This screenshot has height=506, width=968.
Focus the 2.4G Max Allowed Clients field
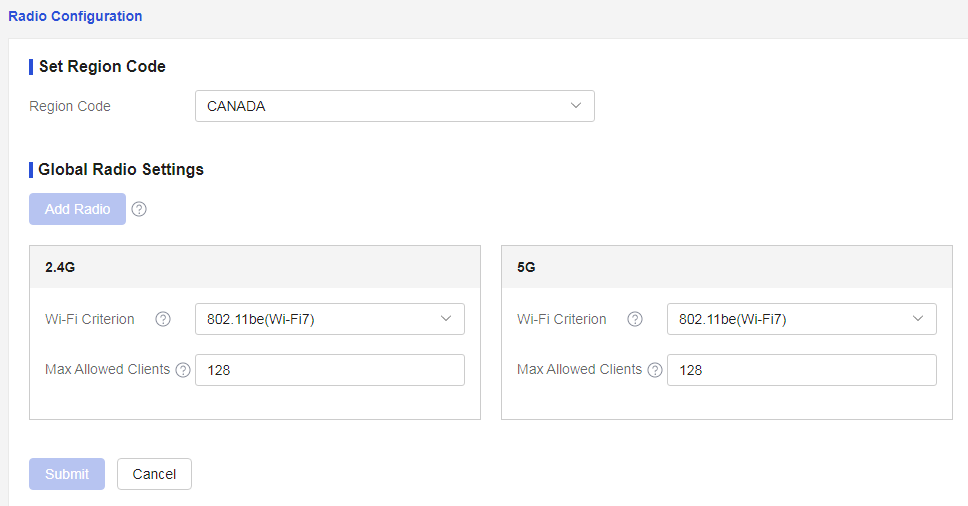click(x=330, y=370)
